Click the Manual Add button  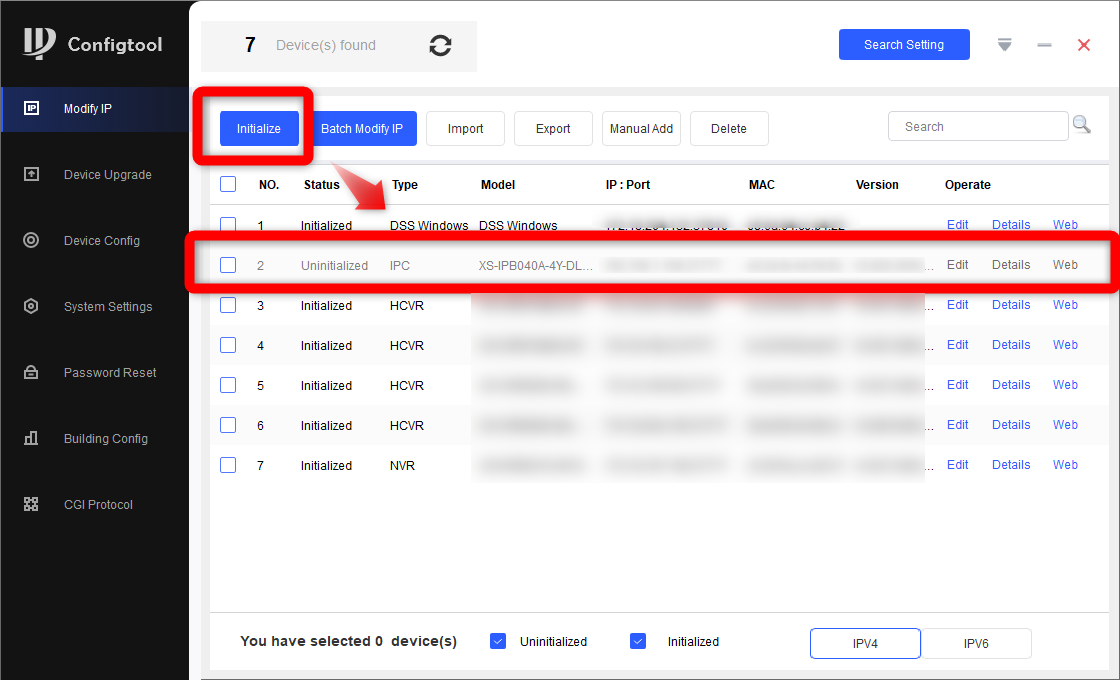(x=641, y=129)
